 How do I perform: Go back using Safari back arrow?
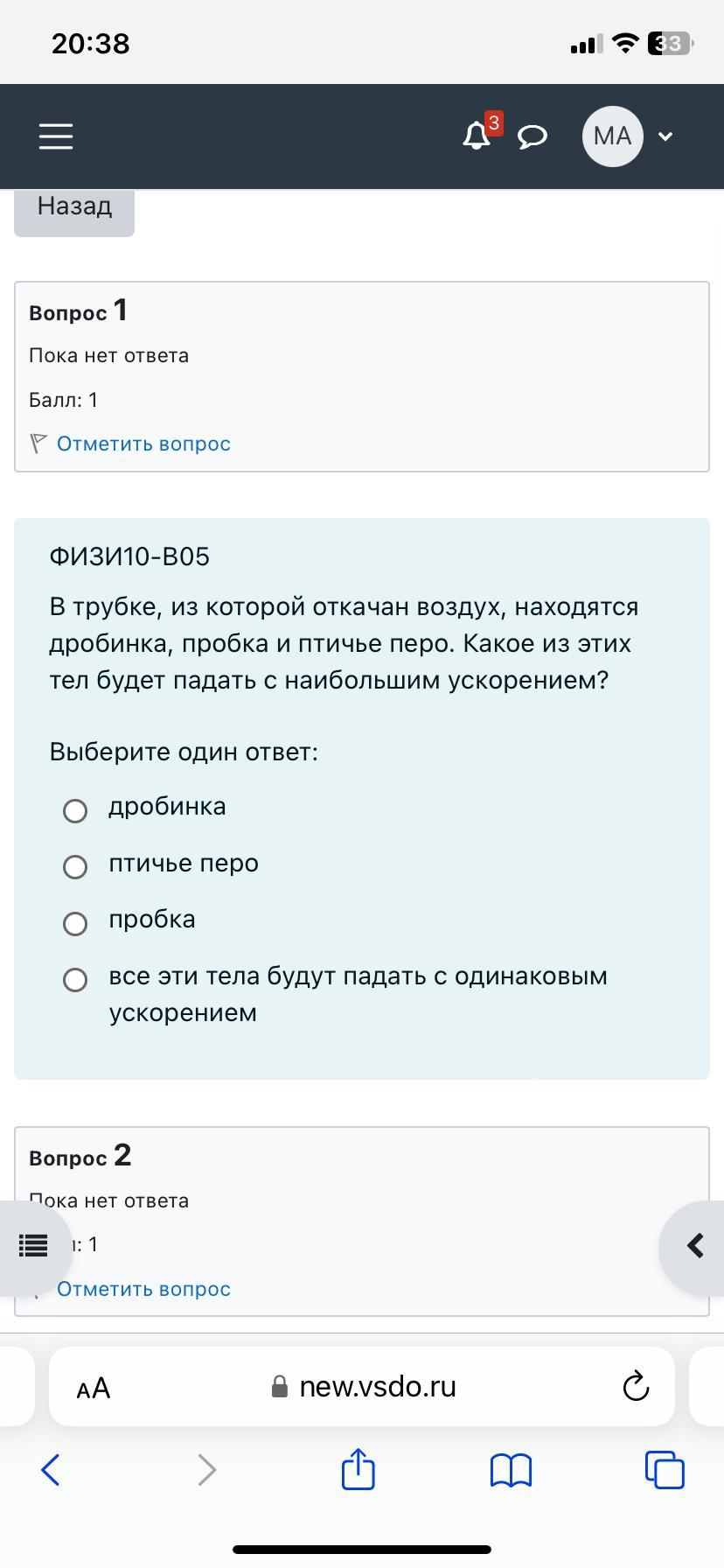[x=51, y=1470]
